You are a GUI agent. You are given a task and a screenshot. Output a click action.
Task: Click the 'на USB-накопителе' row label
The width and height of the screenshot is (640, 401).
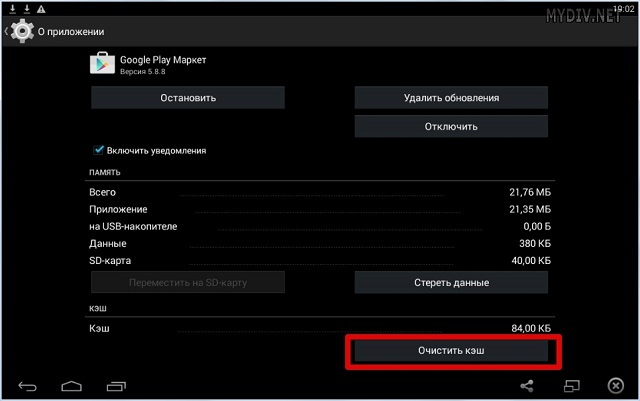(133, 226)
